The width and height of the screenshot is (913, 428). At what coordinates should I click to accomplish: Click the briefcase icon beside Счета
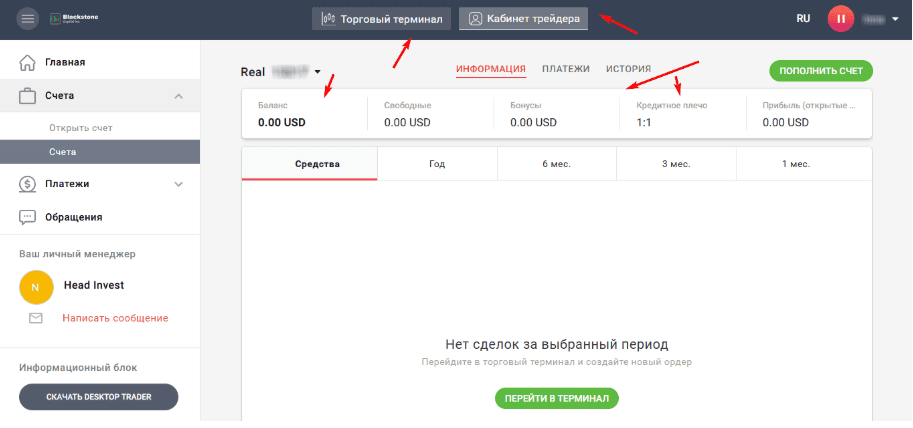coord(27,95)
